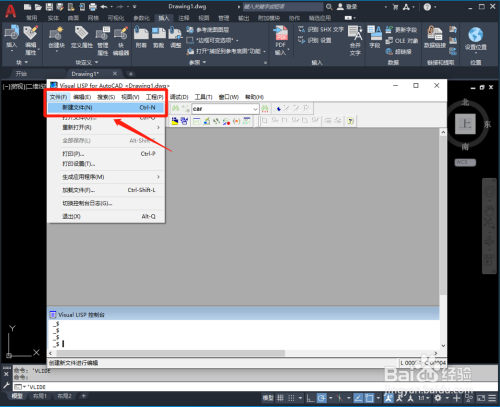Click the Open folder icon in quick access toolbar
The image size is (500, 407).
coord(38,7)
